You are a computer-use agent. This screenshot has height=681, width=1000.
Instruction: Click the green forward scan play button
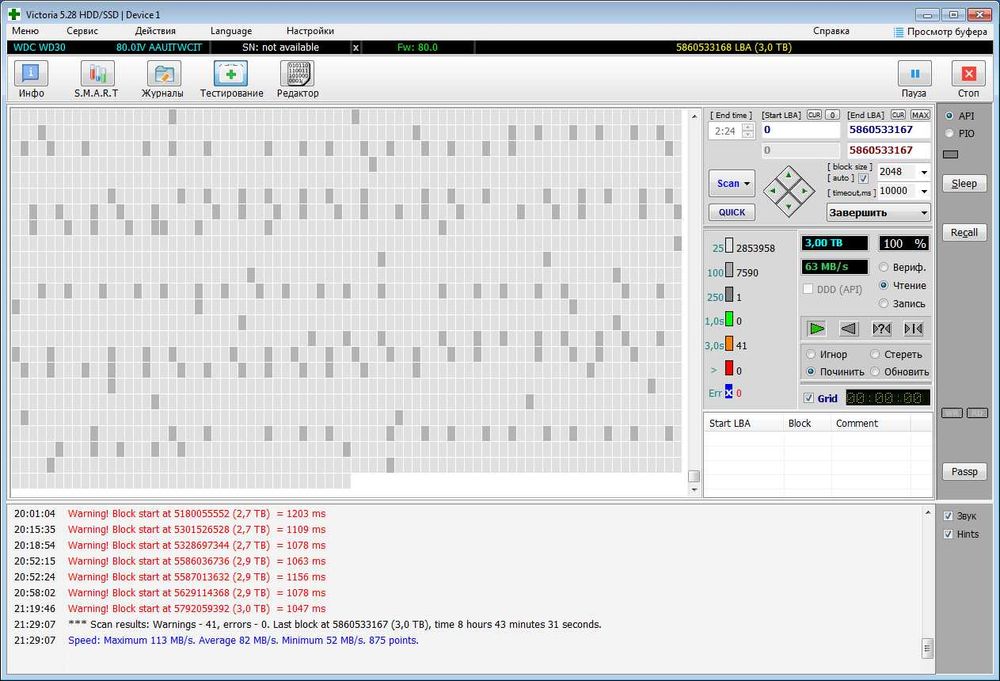pyautogui.click(x=816, y=328)
